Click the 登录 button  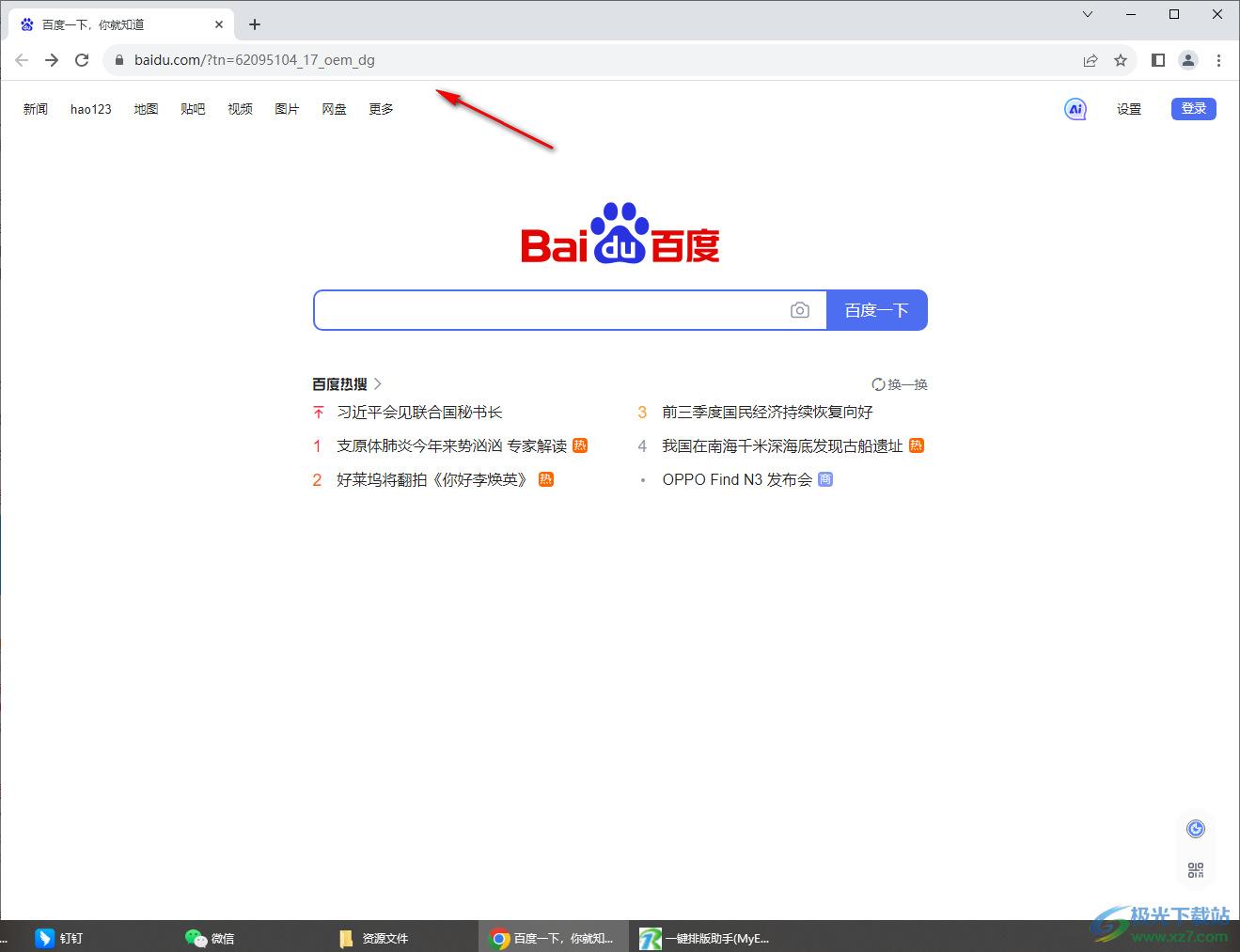[1194, 109]
